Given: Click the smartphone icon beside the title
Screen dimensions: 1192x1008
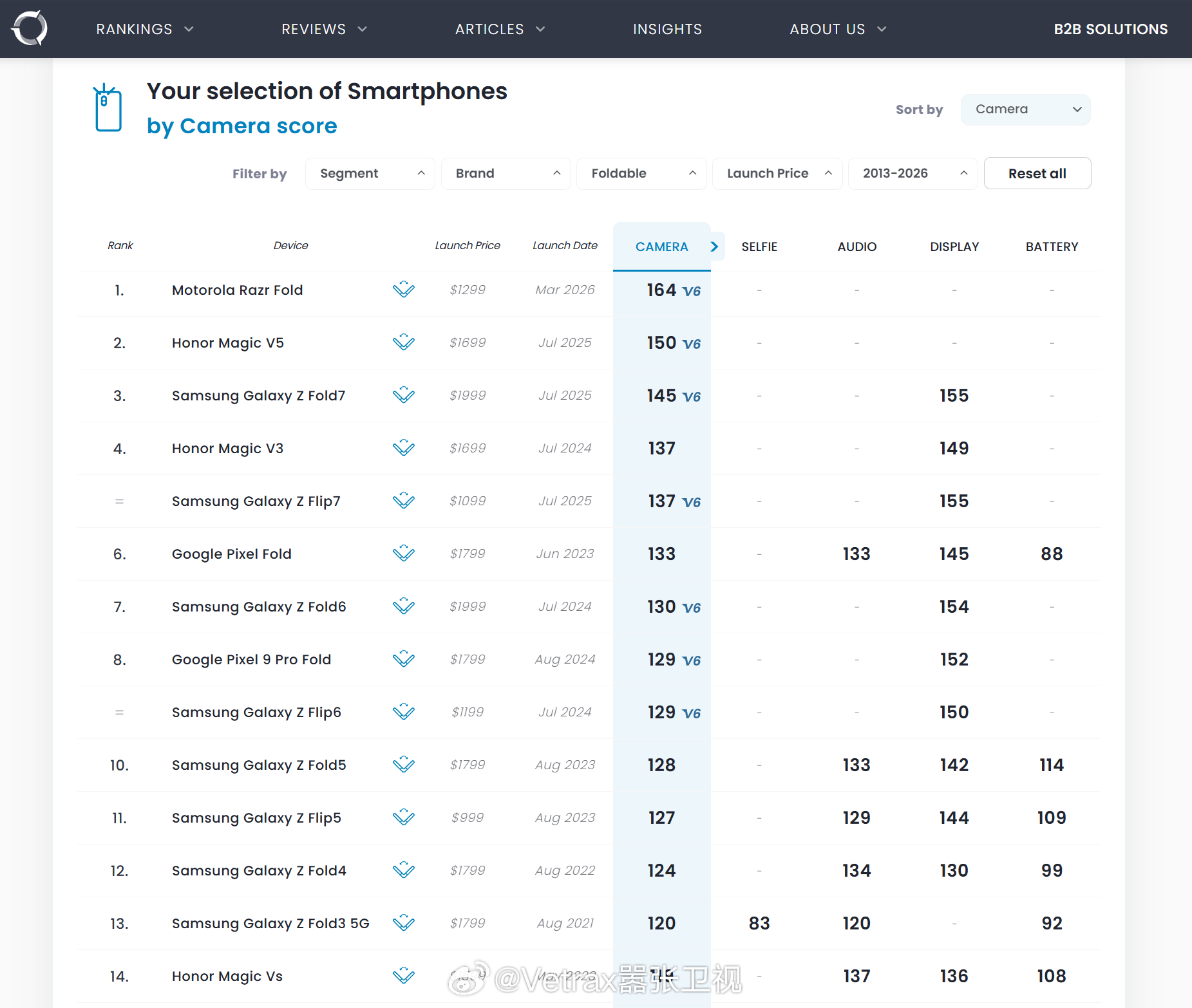Looking at the screenshot, I should point(108,109).
